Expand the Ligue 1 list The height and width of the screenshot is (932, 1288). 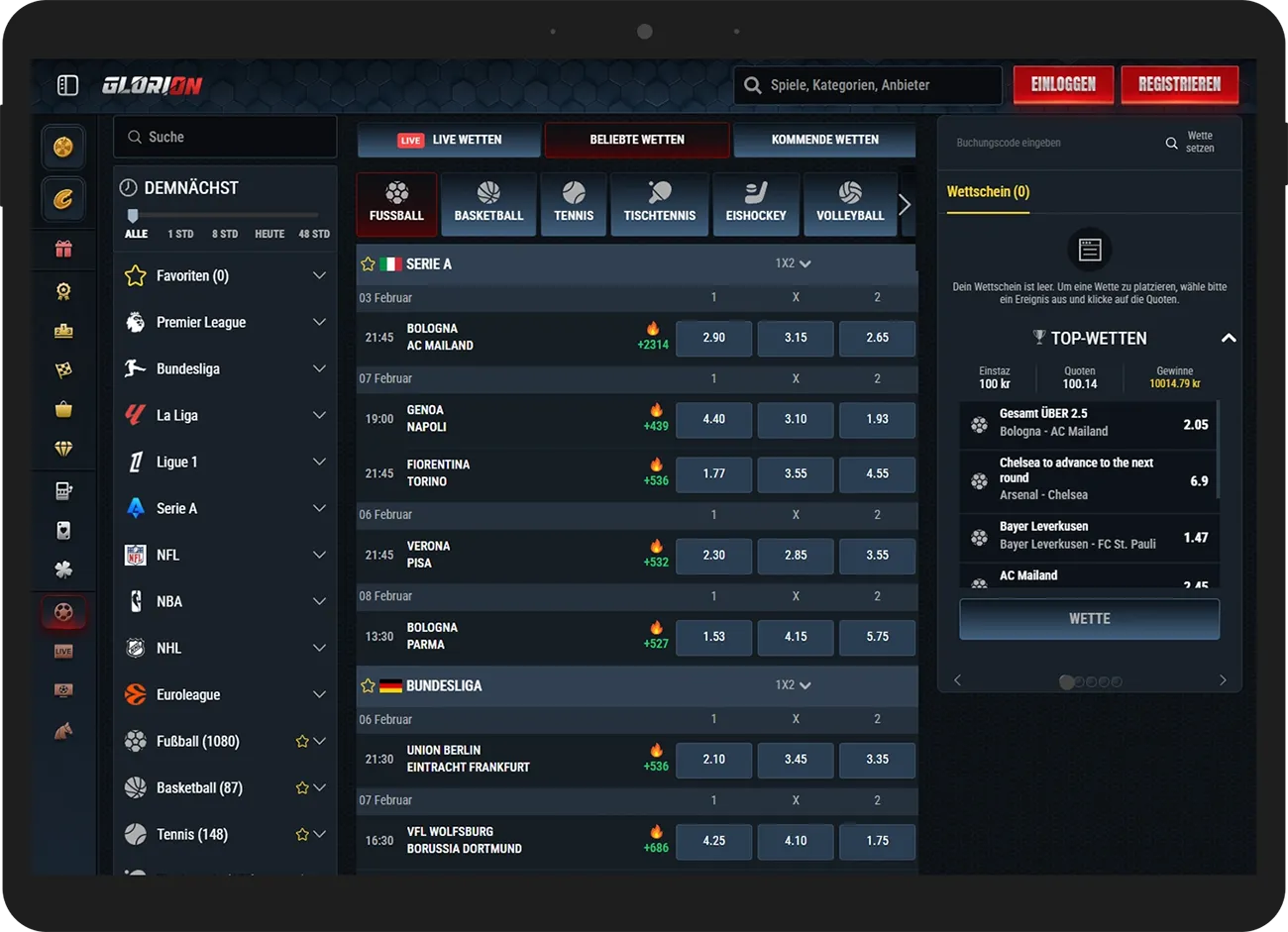click(319, 462)
